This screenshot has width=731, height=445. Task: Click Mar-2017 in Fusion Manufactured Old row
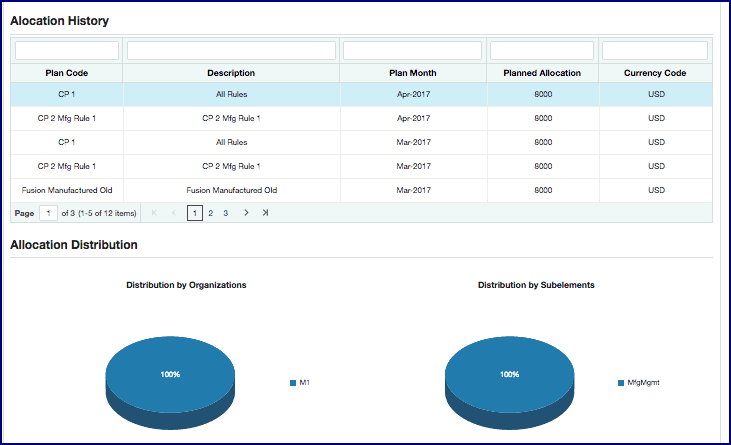[x=414, y=190]
